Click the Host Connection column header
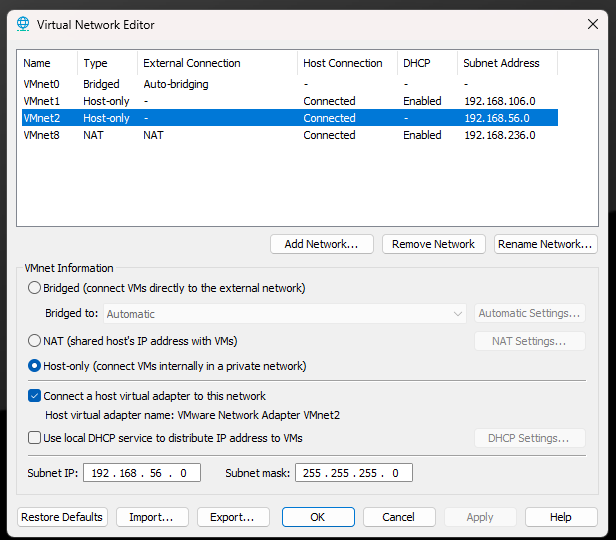Image resolution: width=616 pixels, height=540 pixels. click(348, 63)
